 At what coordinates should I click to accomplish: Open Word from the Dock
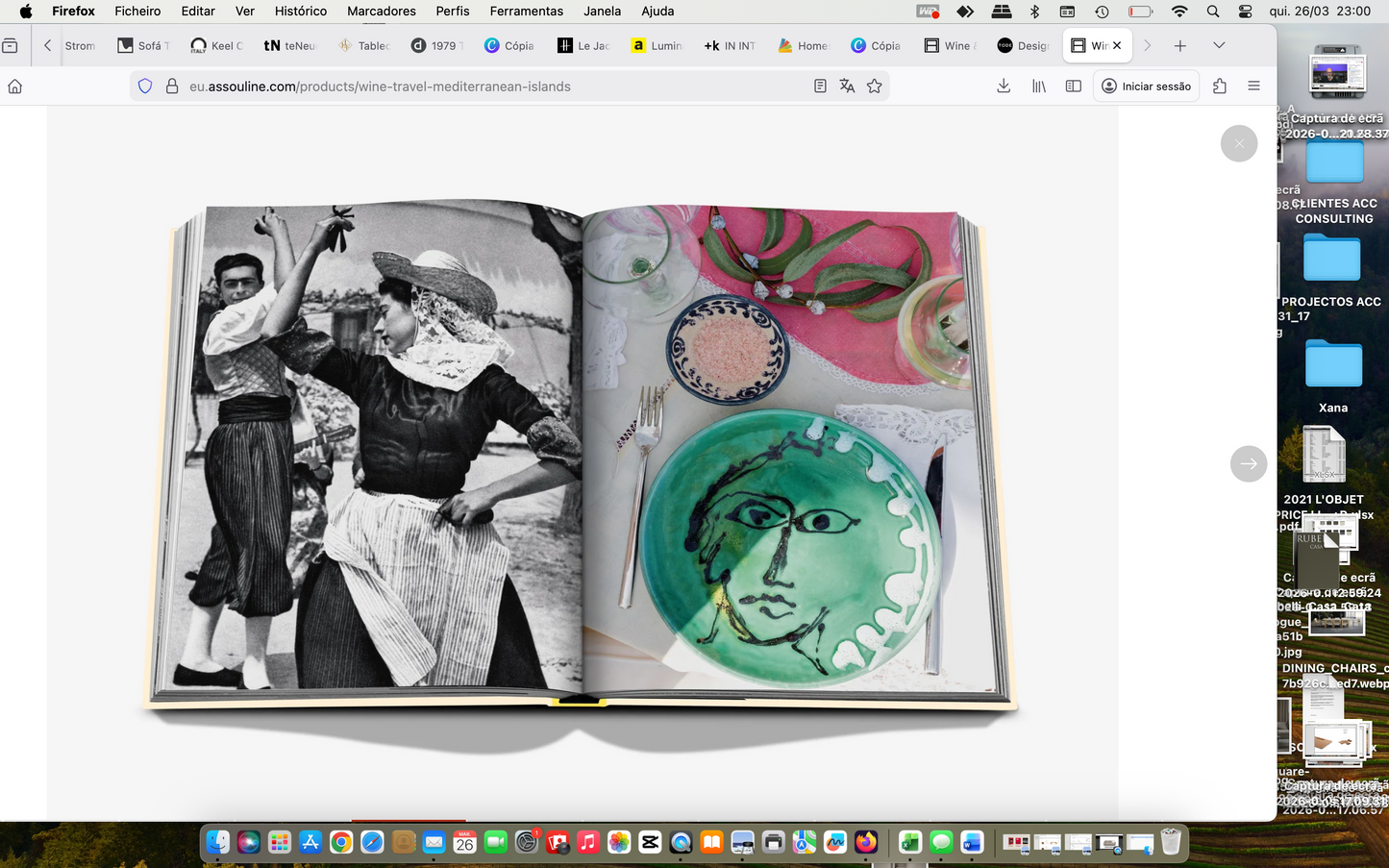pos(972,842)
